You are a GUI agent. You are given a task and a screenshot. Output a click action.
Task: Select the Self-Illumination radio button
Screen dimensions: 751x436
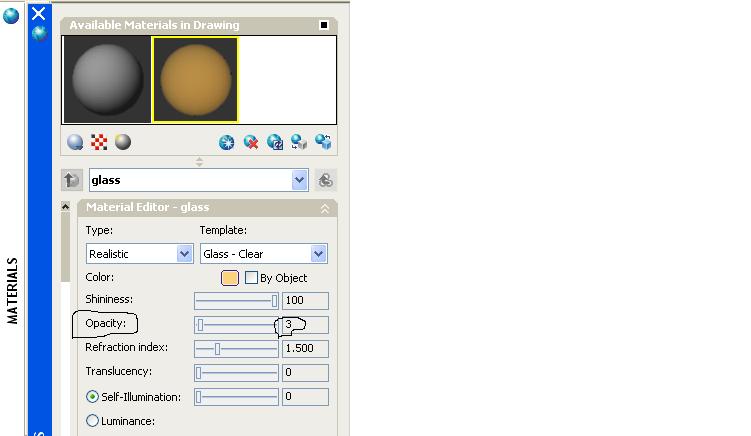(x=92, y=397)
